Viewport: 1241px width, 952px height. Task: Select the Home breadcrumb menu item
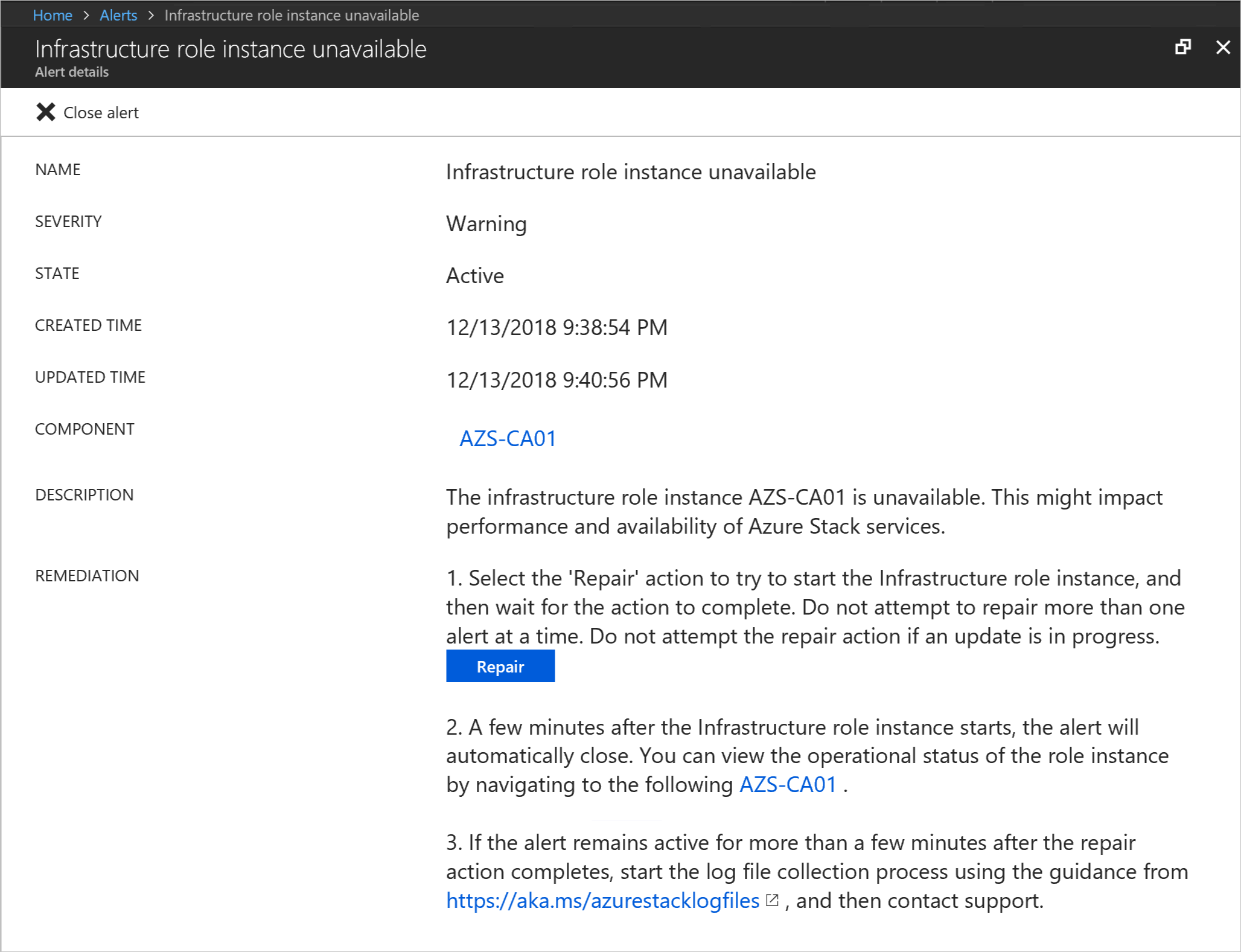pos(55,15)
